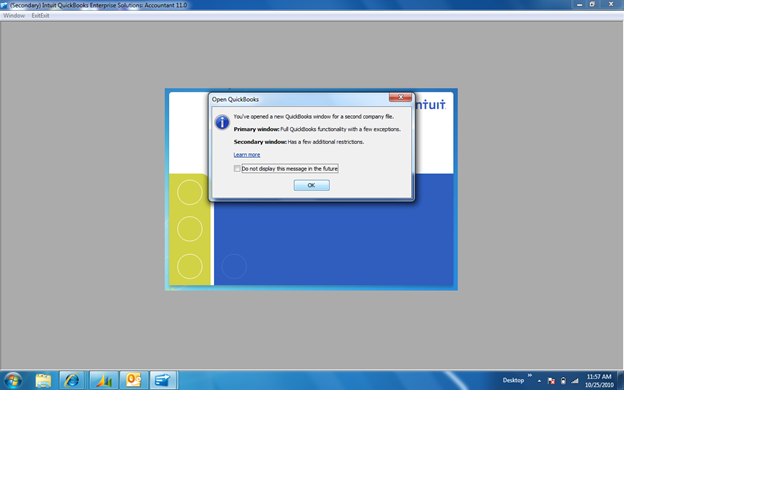Launch Internet Explorer from the taskbar

[72, 381]
